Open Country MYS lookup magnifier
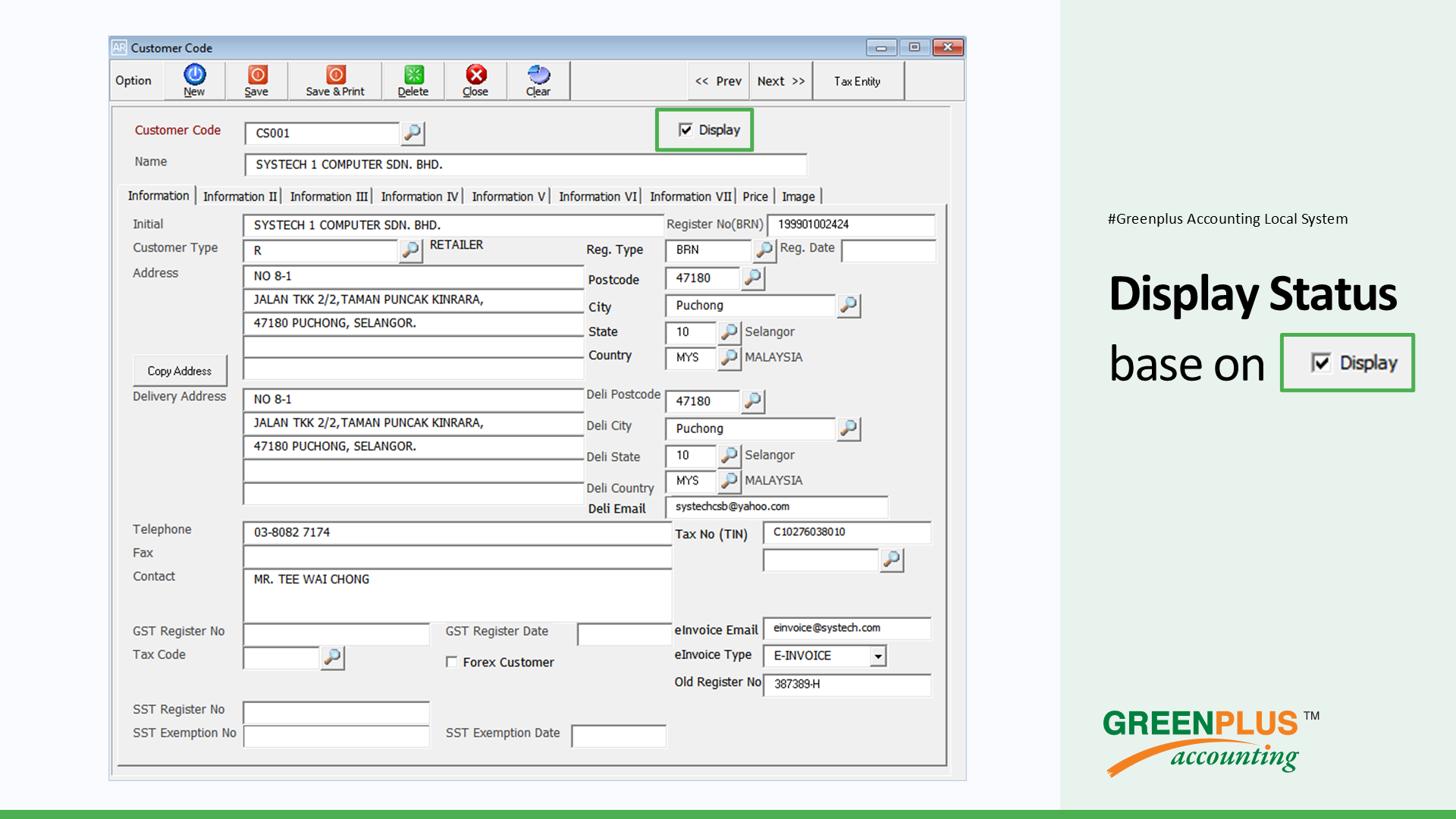The width and height of the screenshot is (1456, 819). click(x=729, y=357)
